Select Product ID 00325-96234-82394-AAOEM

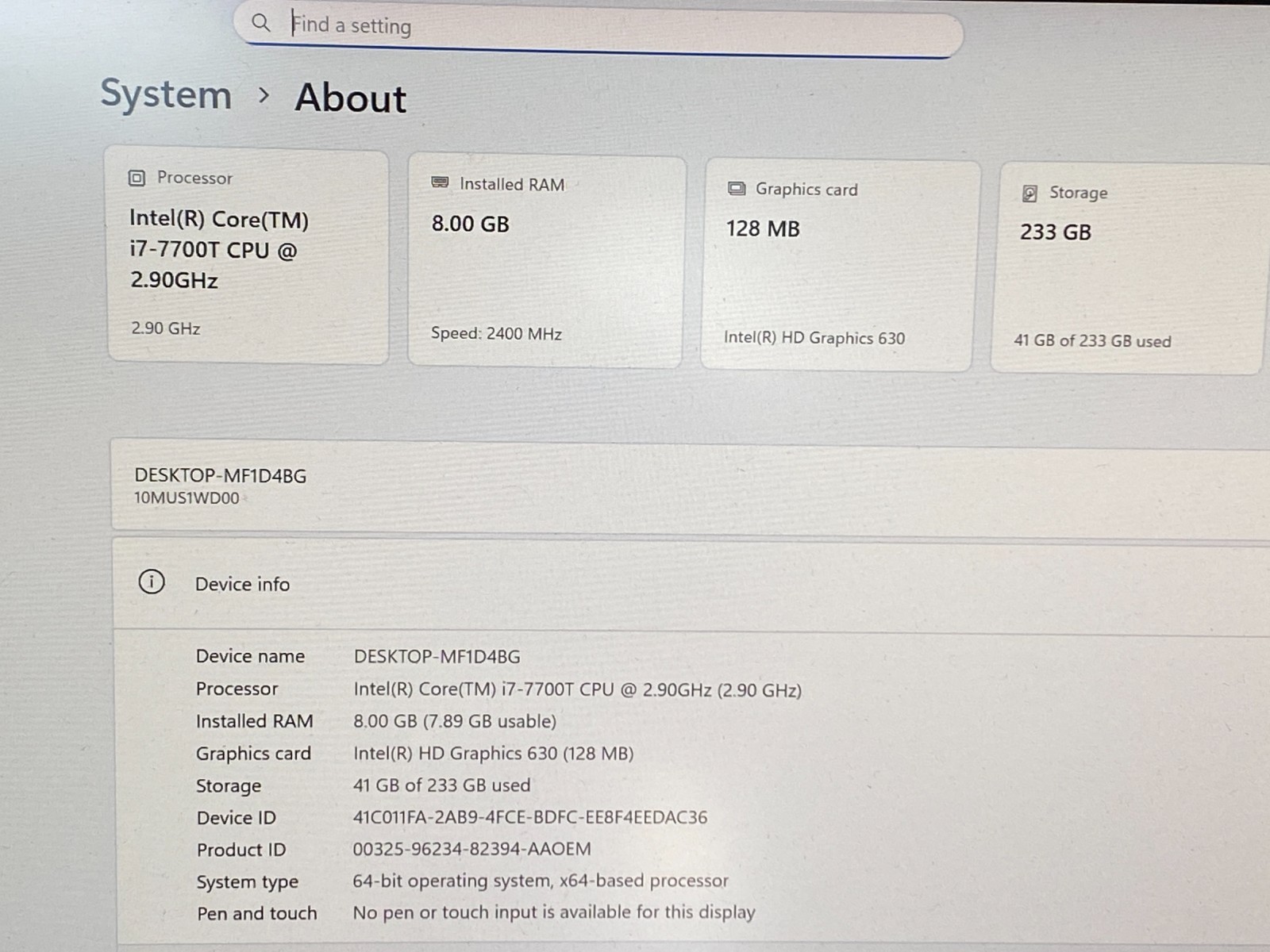[x=471, y=849]
